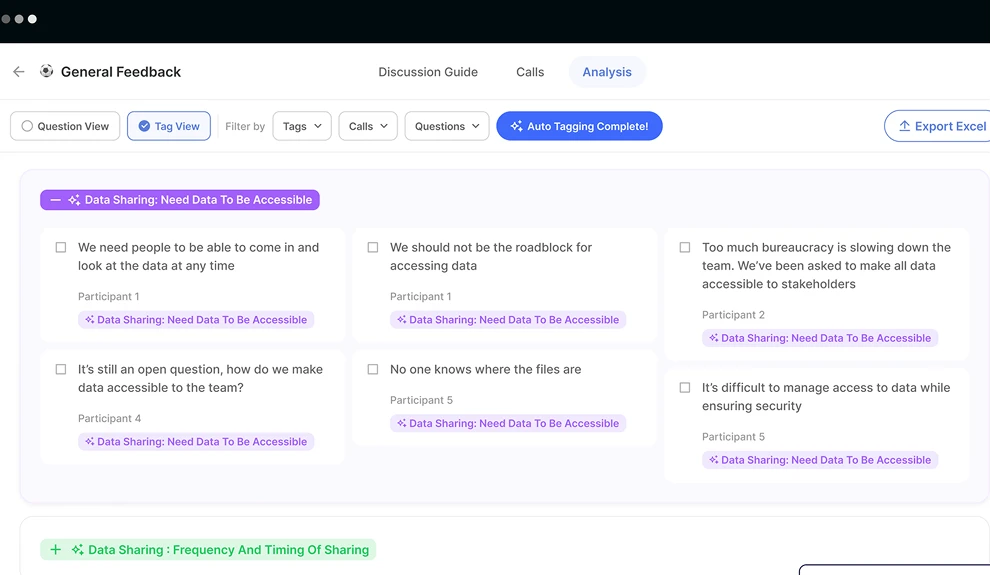The image size is (991, 576).
Task: Click sparkle icon in Auto Tagging button
Action: (516, 127)
